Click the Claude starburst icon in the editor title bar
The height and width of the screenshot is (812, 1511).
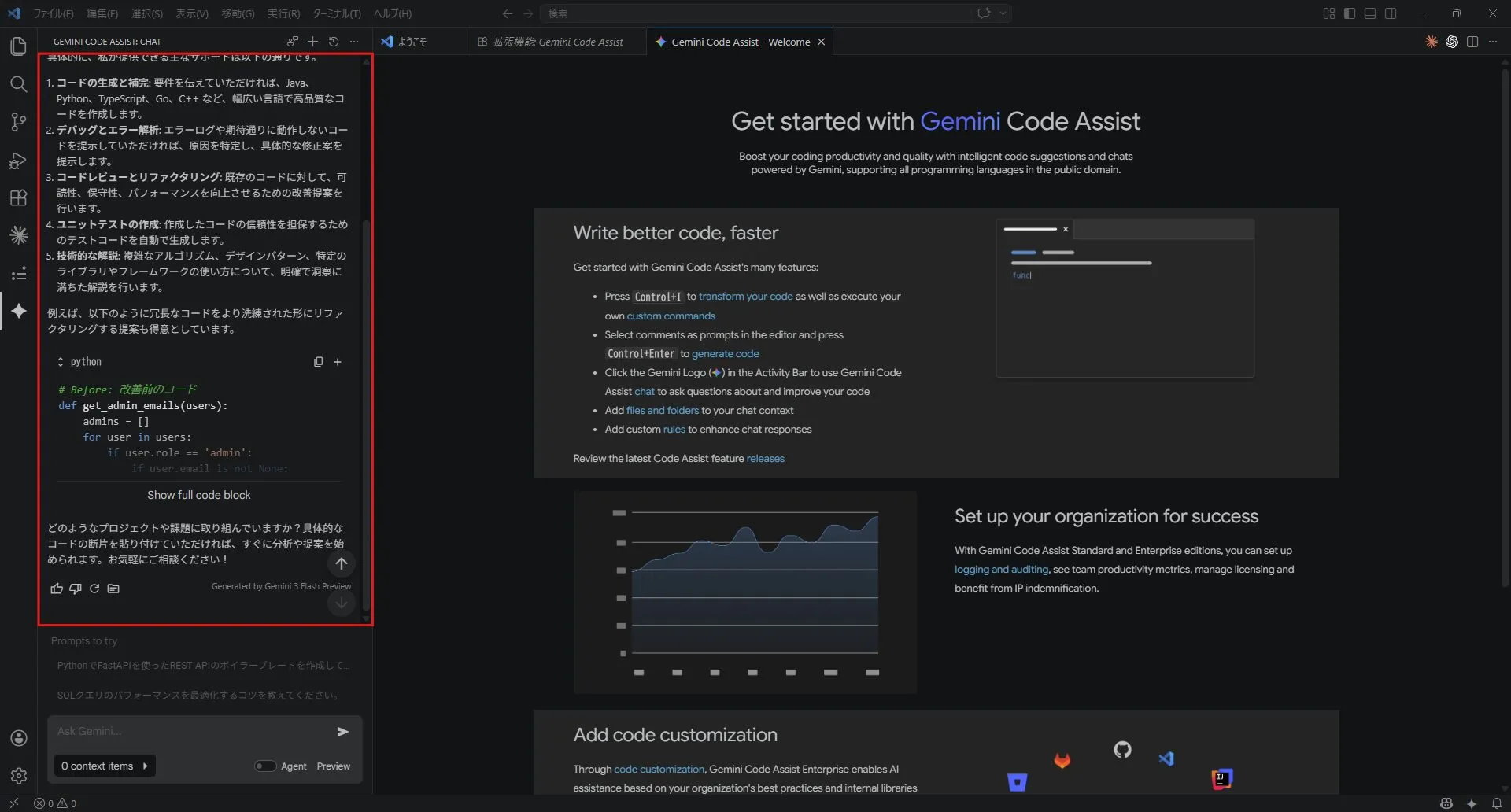[x=1431, y=42]
